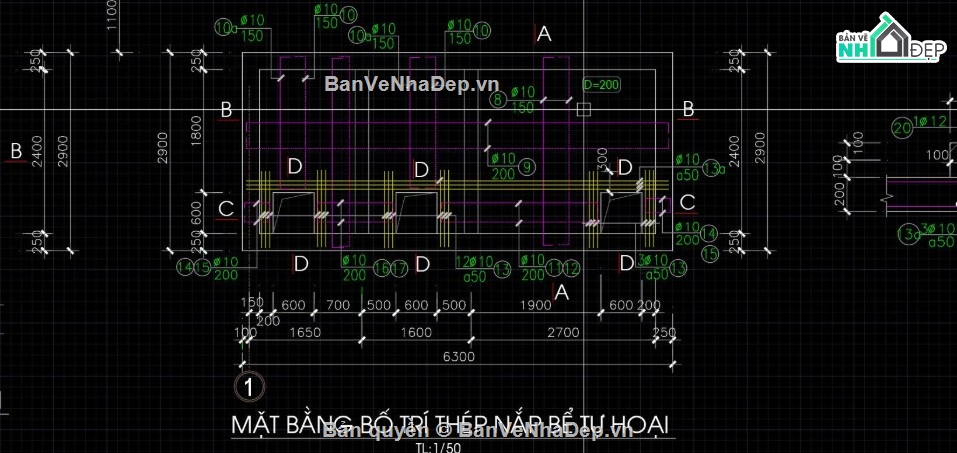Screen dimensions: 957x453
Task: Click the ⌀10/150 label next to bubble 8
Action: pos(521,100)
